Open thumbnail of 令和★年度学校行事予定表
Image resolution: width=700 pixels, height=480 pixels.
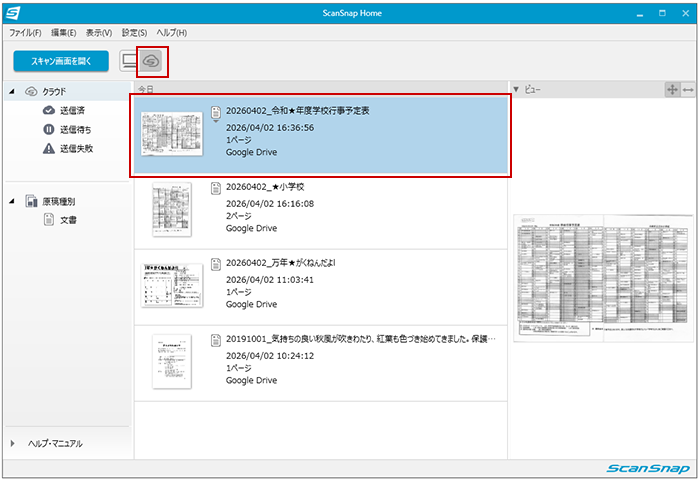tap(172, 134)
